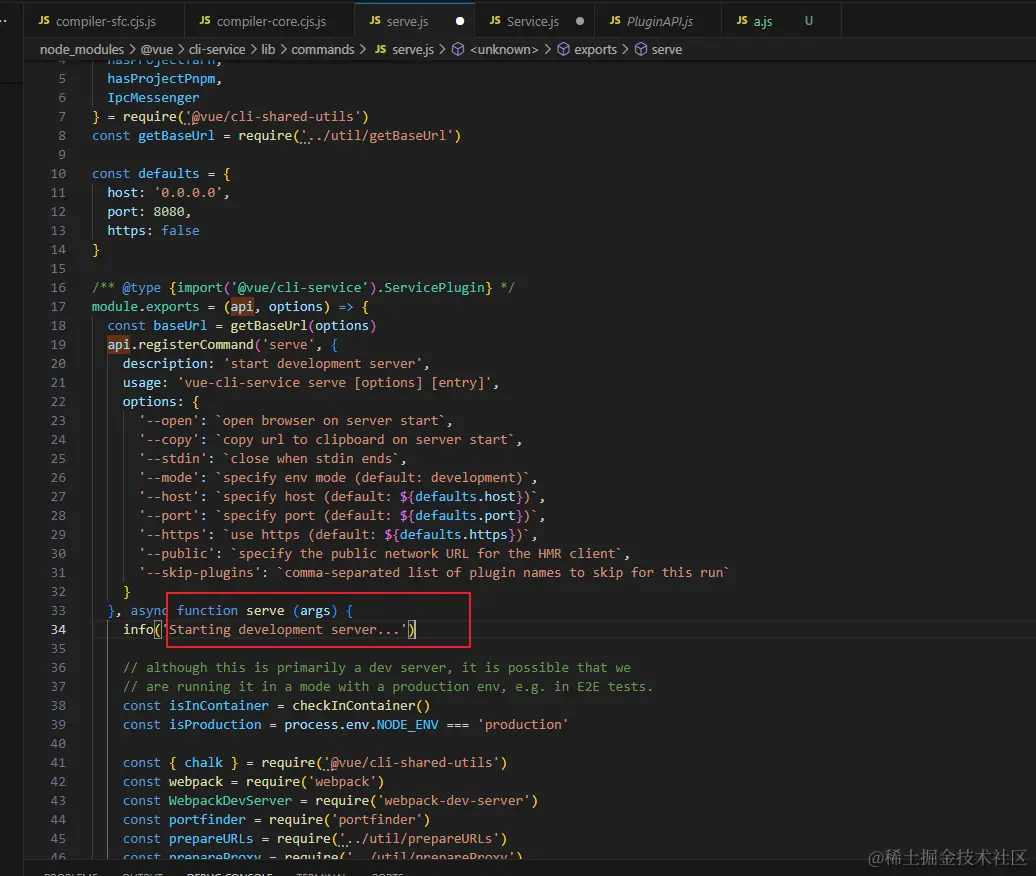Screen dimensions: 1036x876
Task: Click the getBaseUrl variable on line 8
Action: [176, 135]
